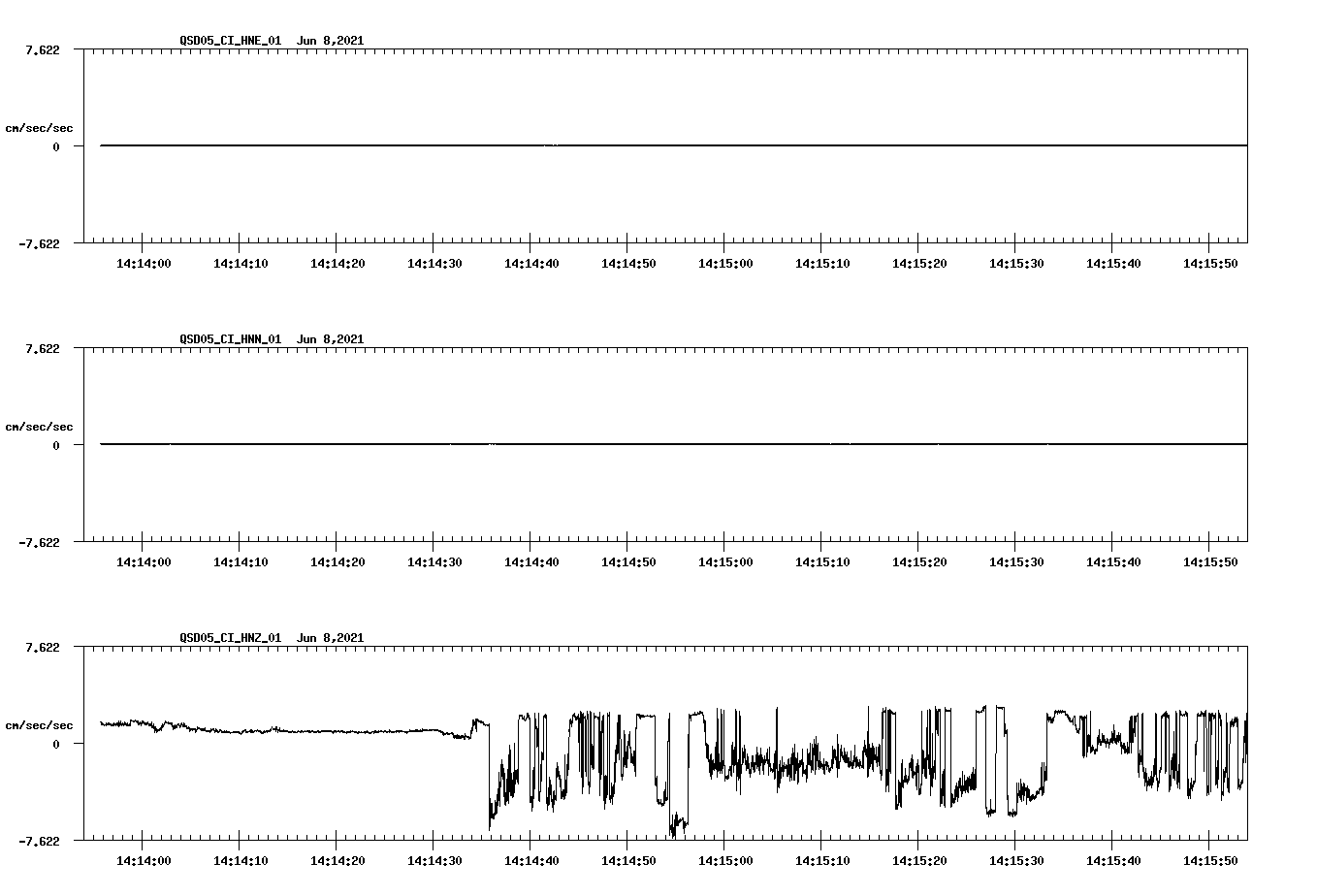Click 14:14:40 label on HNN plot axis
The height and width of the screenshot is (896, 1317).
531,562
